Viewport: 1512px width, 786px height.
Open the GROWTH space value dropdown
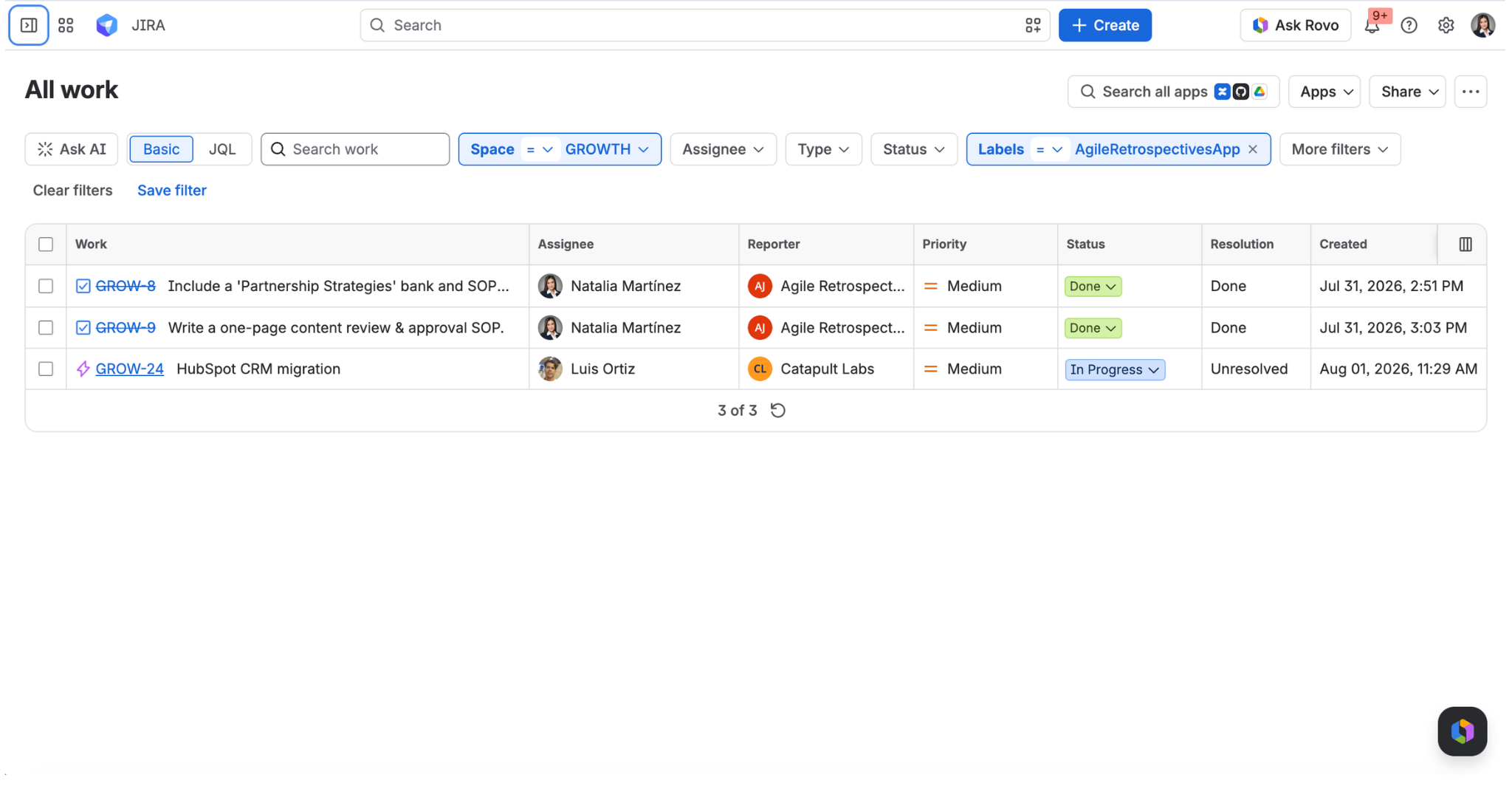tap(607, 149)
